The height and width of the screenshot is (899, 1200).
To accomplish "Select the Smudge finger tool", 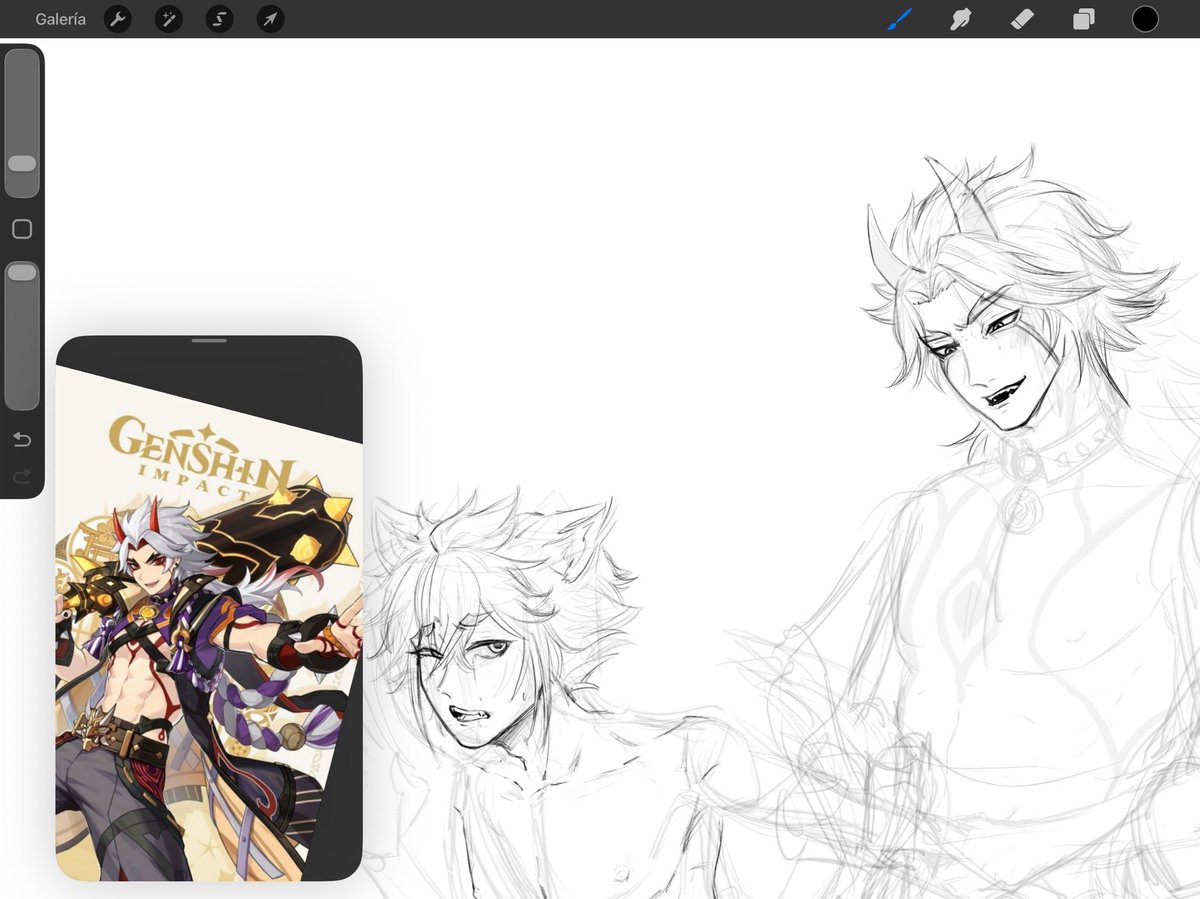I will coord(960,19).
